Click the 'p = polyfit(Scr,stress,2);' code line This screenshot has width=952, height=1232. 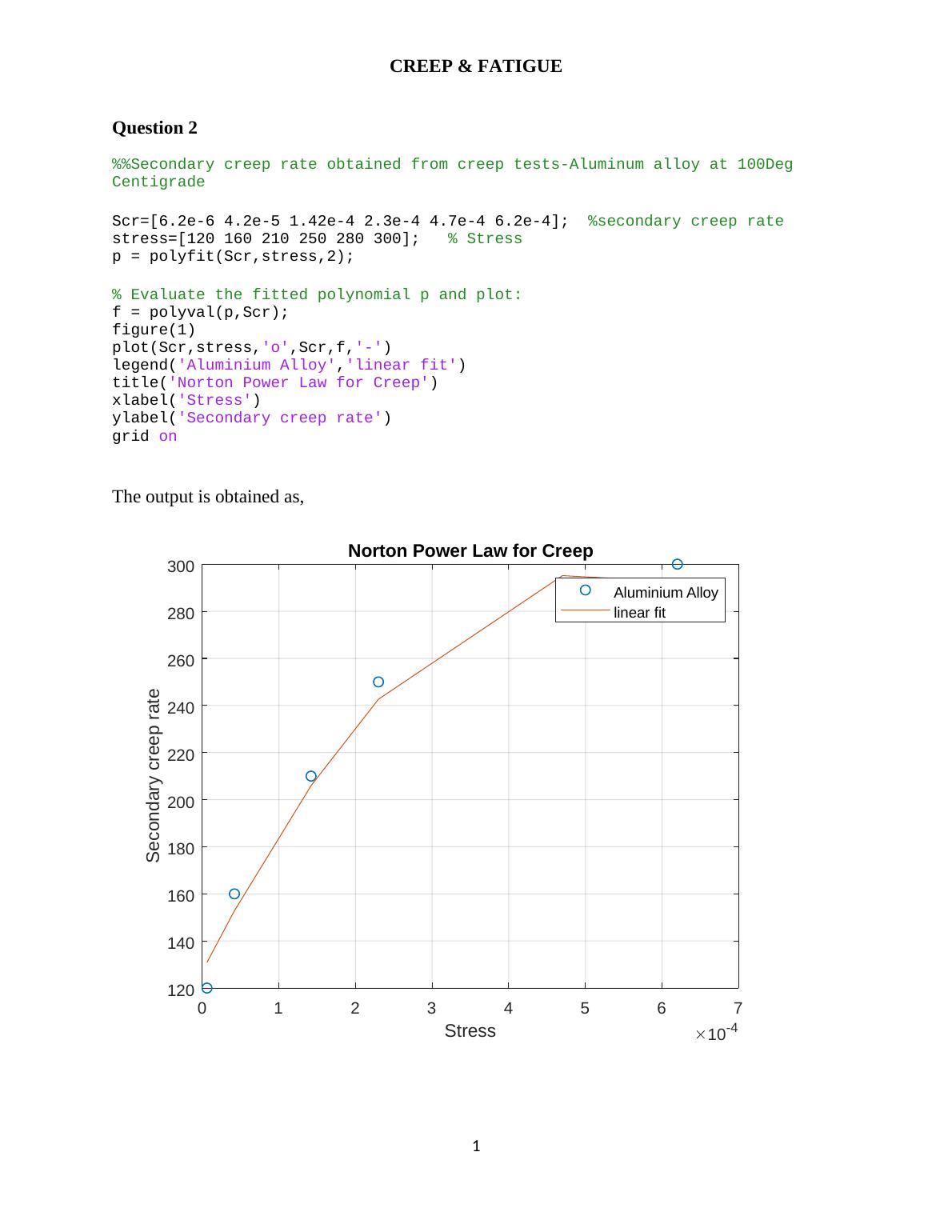[x=233, y=256]
